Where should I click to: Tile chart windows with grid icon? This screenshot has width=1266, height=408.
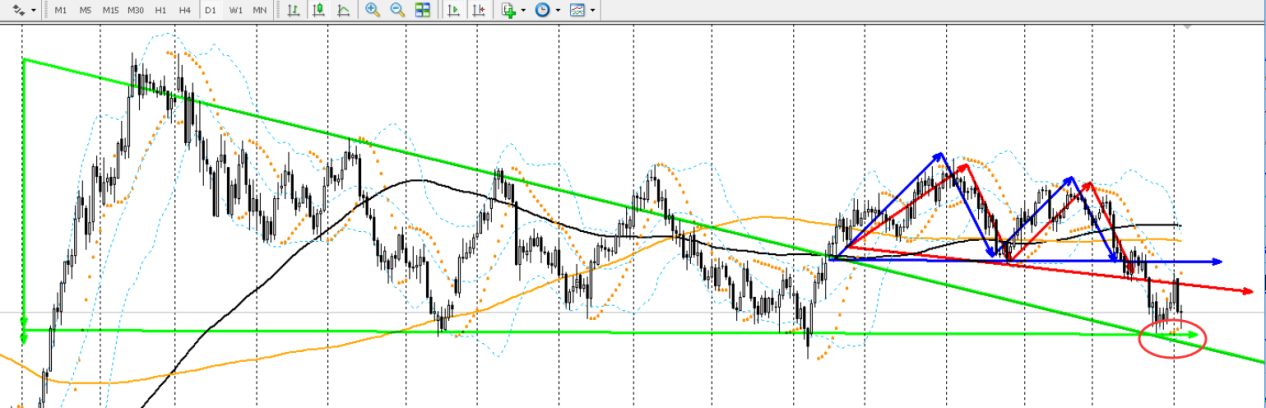coord(422,10)
